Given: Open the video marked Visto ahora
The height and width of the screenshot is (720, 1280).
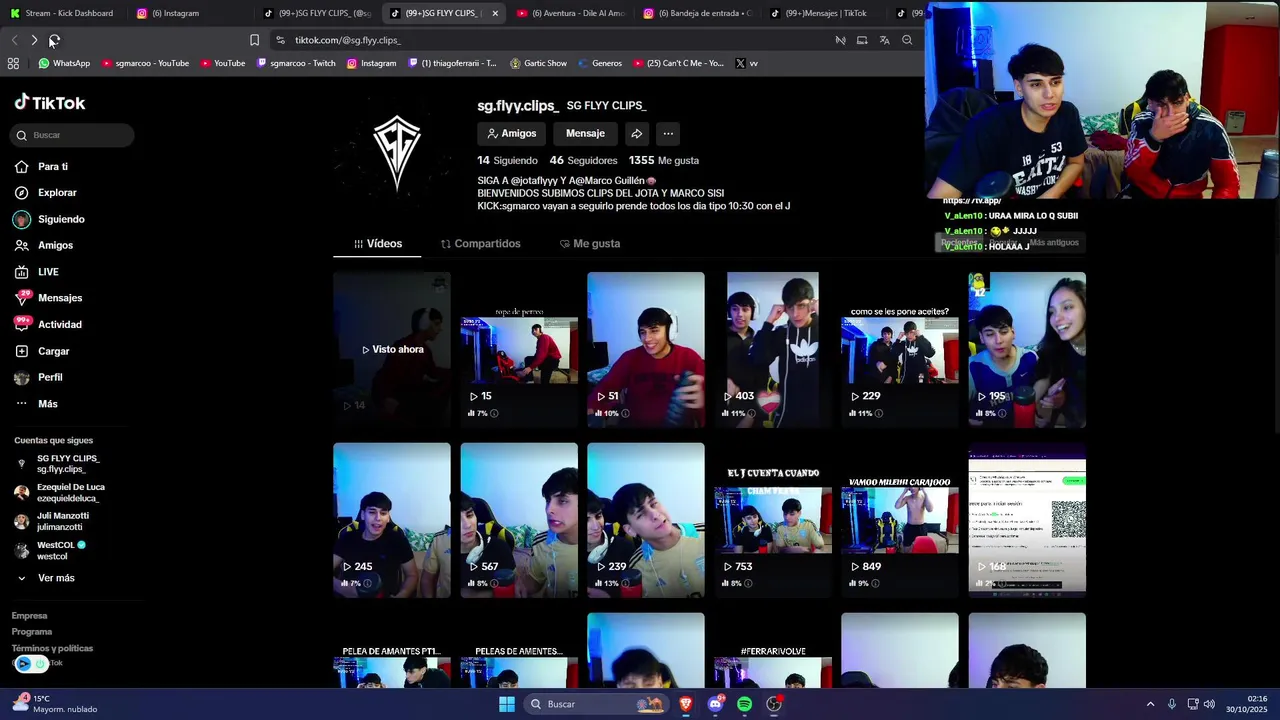Looking at the screenshot, I should point(392,349).
